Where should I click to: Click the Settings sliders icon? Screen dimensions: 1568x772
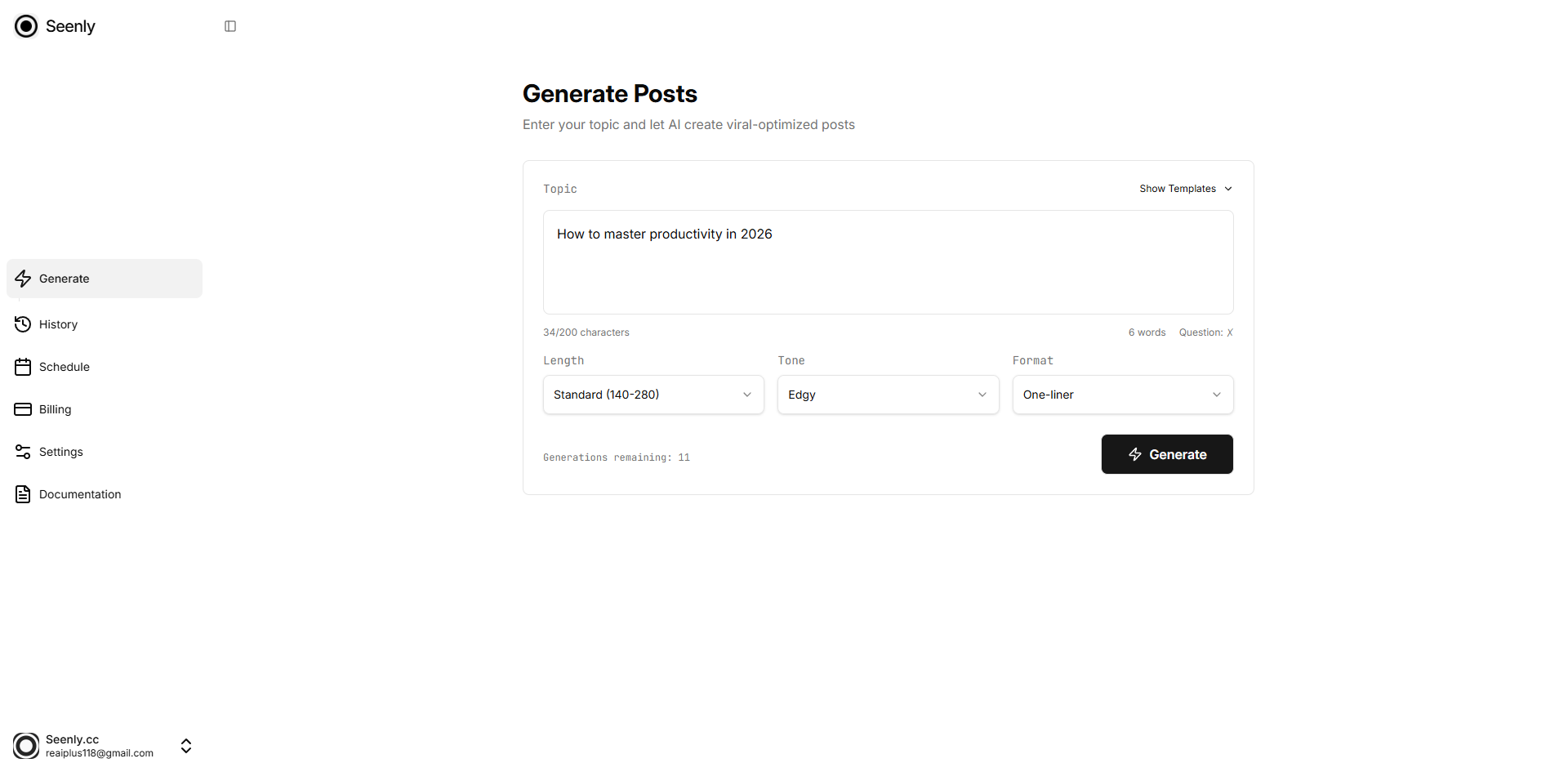[x=22, y=452]
